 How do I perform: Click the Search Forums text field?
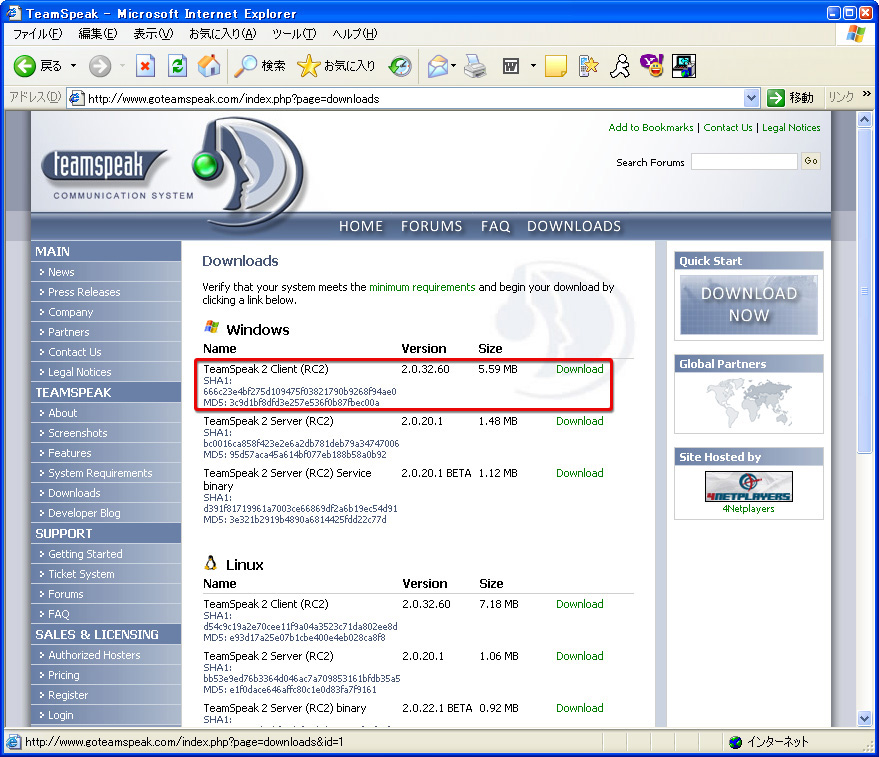click(x=744, y=161)
